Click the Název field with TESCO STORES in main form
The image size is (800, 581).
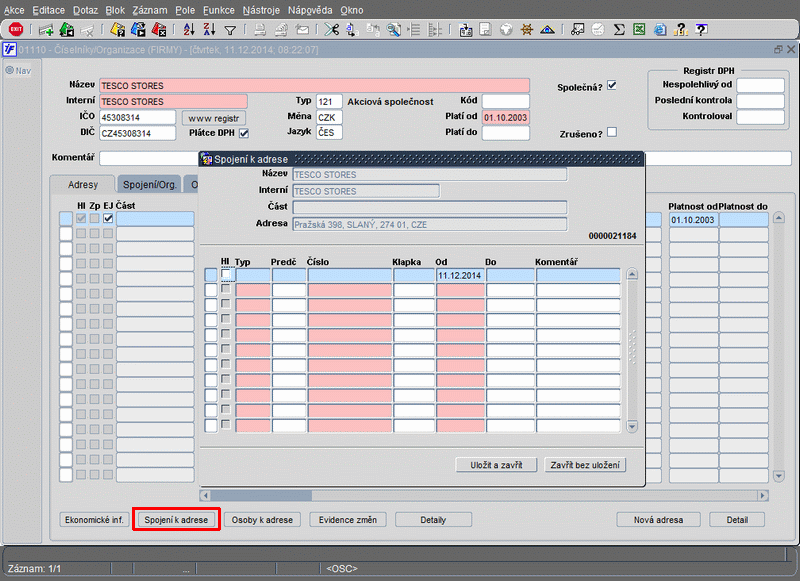click(x=314, y=86)
